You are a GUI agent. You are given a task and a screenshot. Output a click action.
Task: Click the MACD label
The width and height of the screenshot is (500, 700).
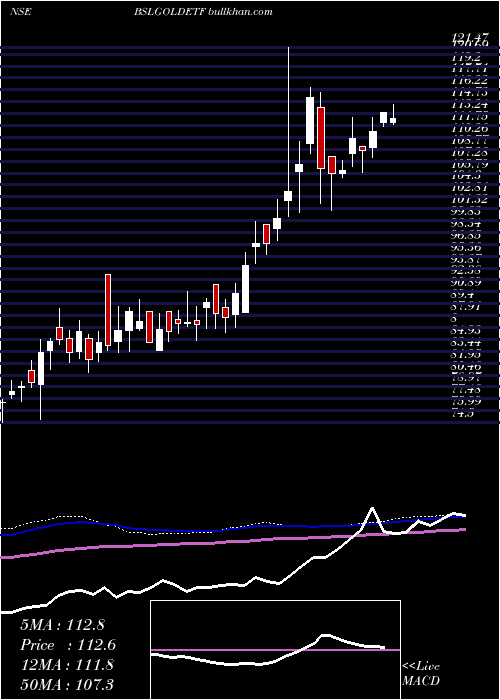421,681
